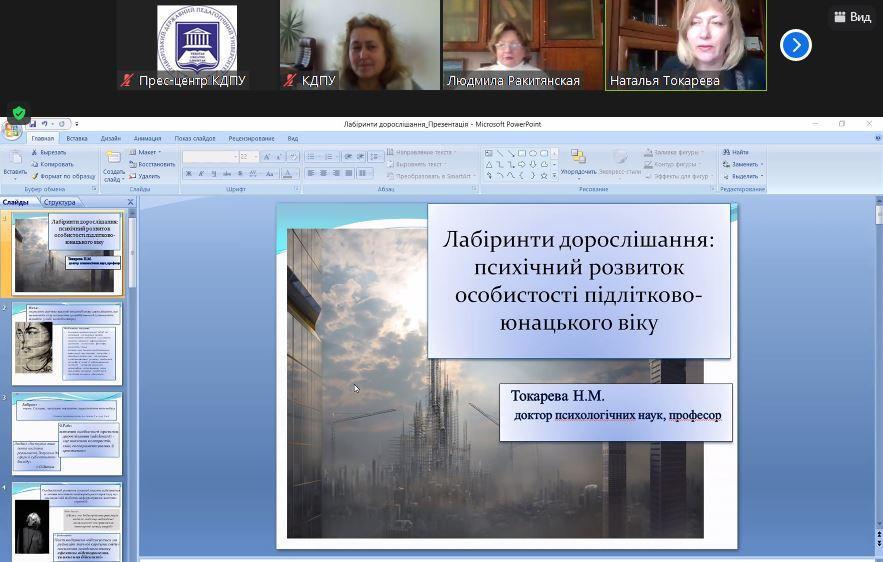Toggle bold text formatting
The image size is (883, 562).
[188, 174]
